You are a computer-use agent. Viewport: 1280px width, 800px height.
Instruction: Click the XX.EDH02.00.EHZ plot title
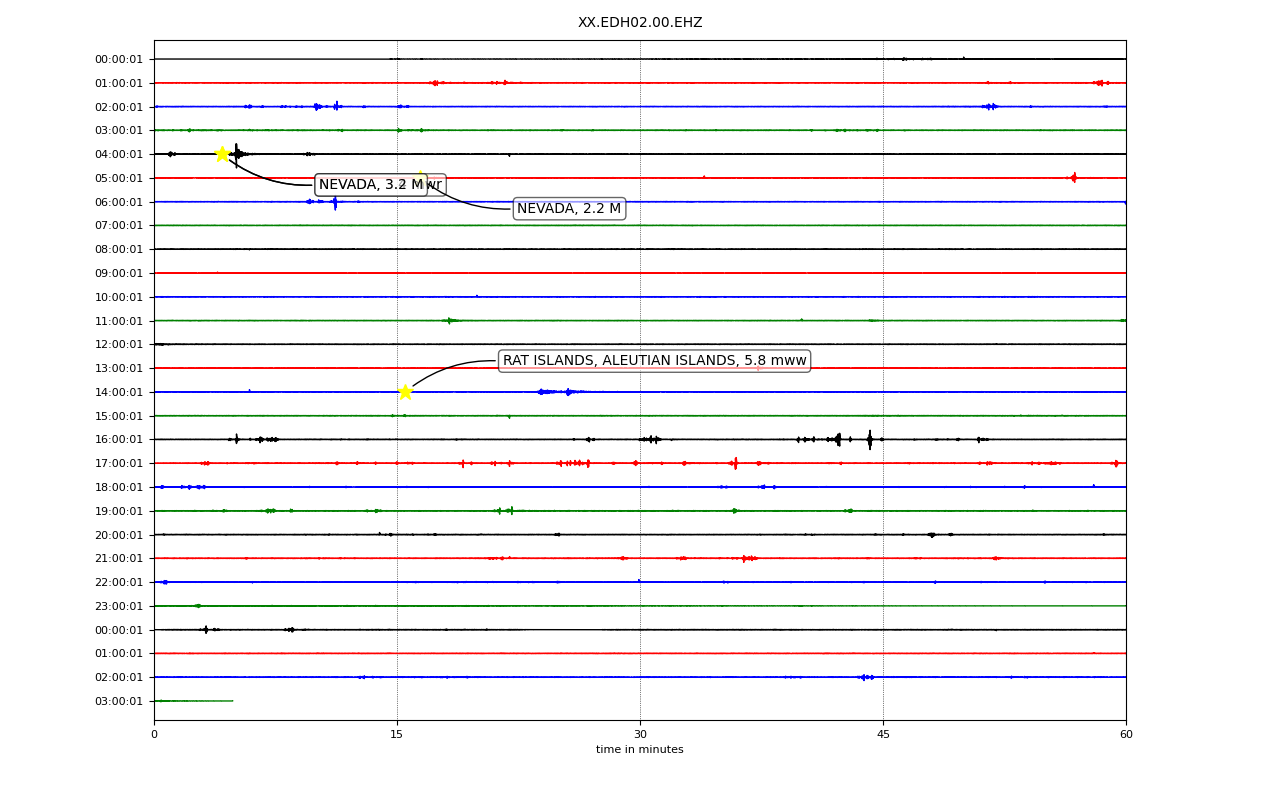pyautogui.click(x=640, y=22)
